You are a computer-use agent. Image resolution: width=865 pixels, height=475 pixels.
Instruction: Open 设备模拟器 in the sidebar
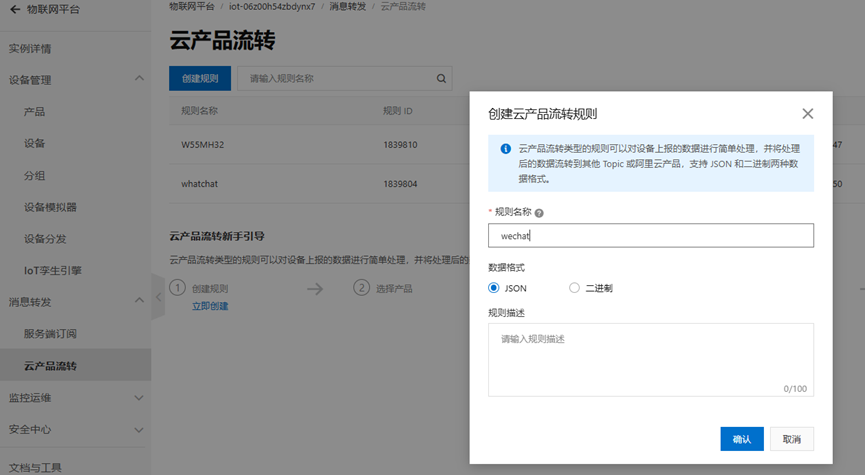click(x=50, y=207)
